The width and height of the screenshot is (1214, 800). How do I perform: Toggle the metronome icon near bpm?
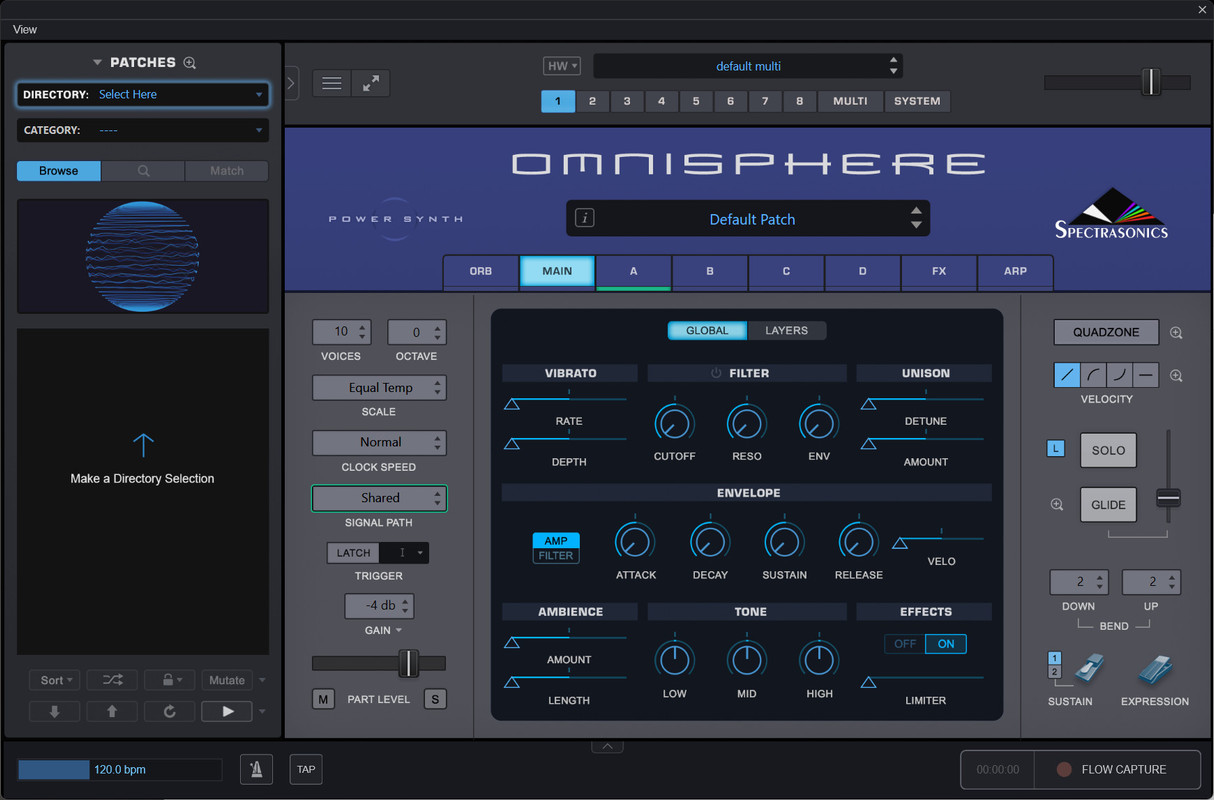256,769
